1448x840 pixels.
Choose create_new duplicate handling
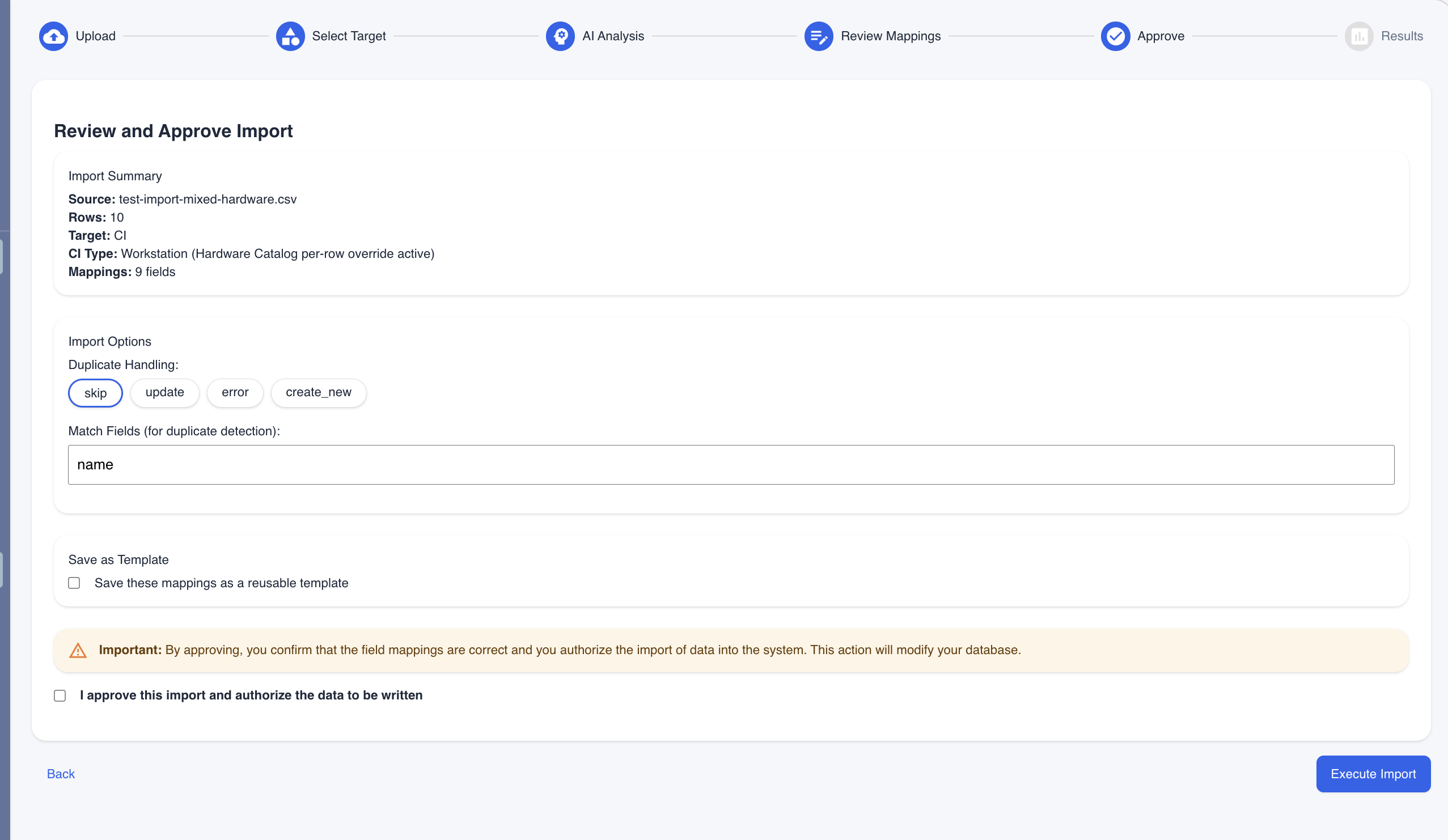click(x=318, y=392)
